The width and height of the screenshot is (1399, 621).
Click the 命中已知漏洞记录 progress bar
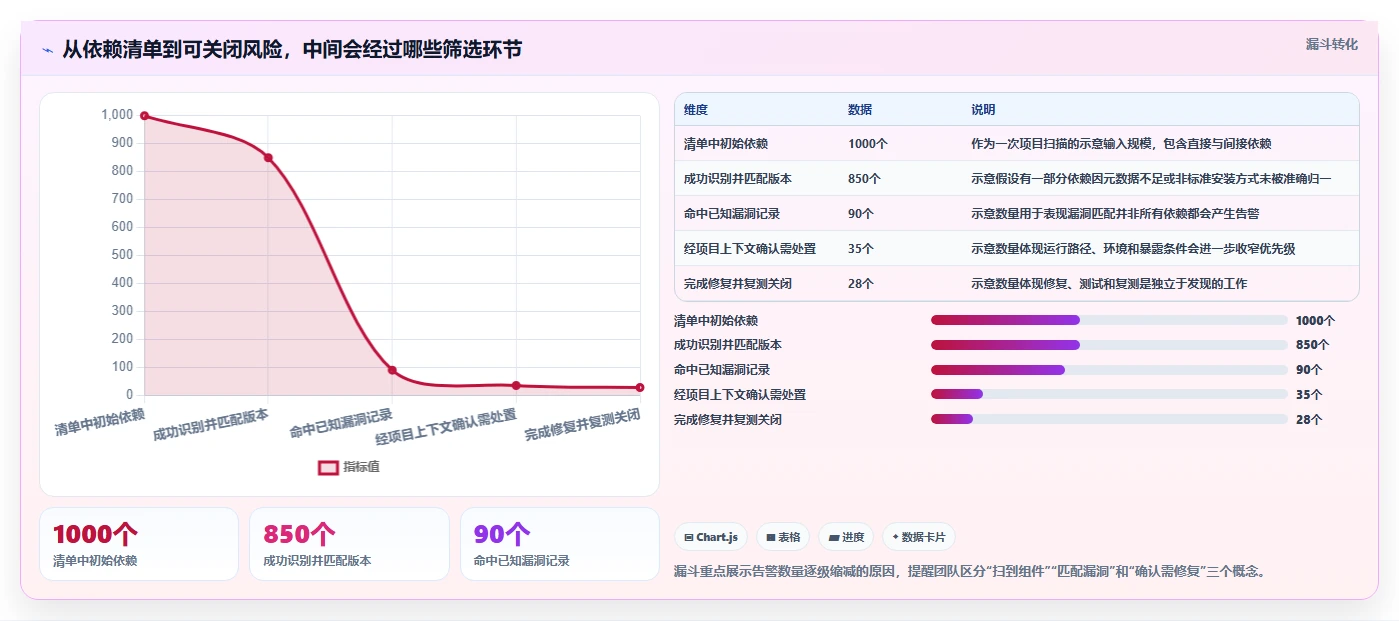(1109, 370)
